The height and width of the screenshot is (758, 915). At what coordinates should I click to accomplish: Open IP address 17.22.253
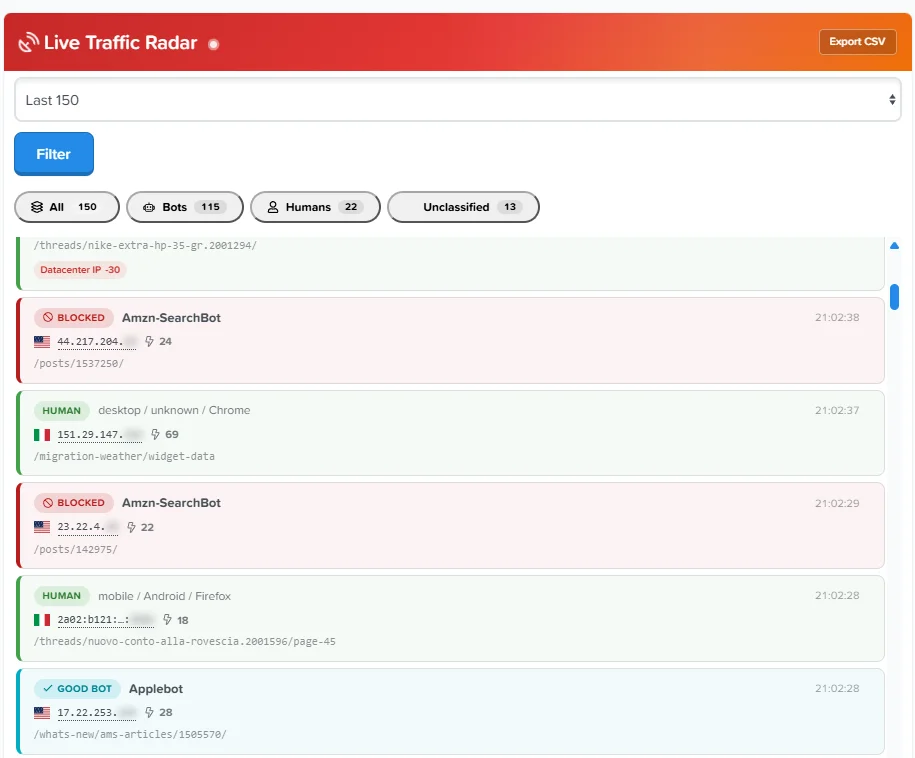coord(97,713)
